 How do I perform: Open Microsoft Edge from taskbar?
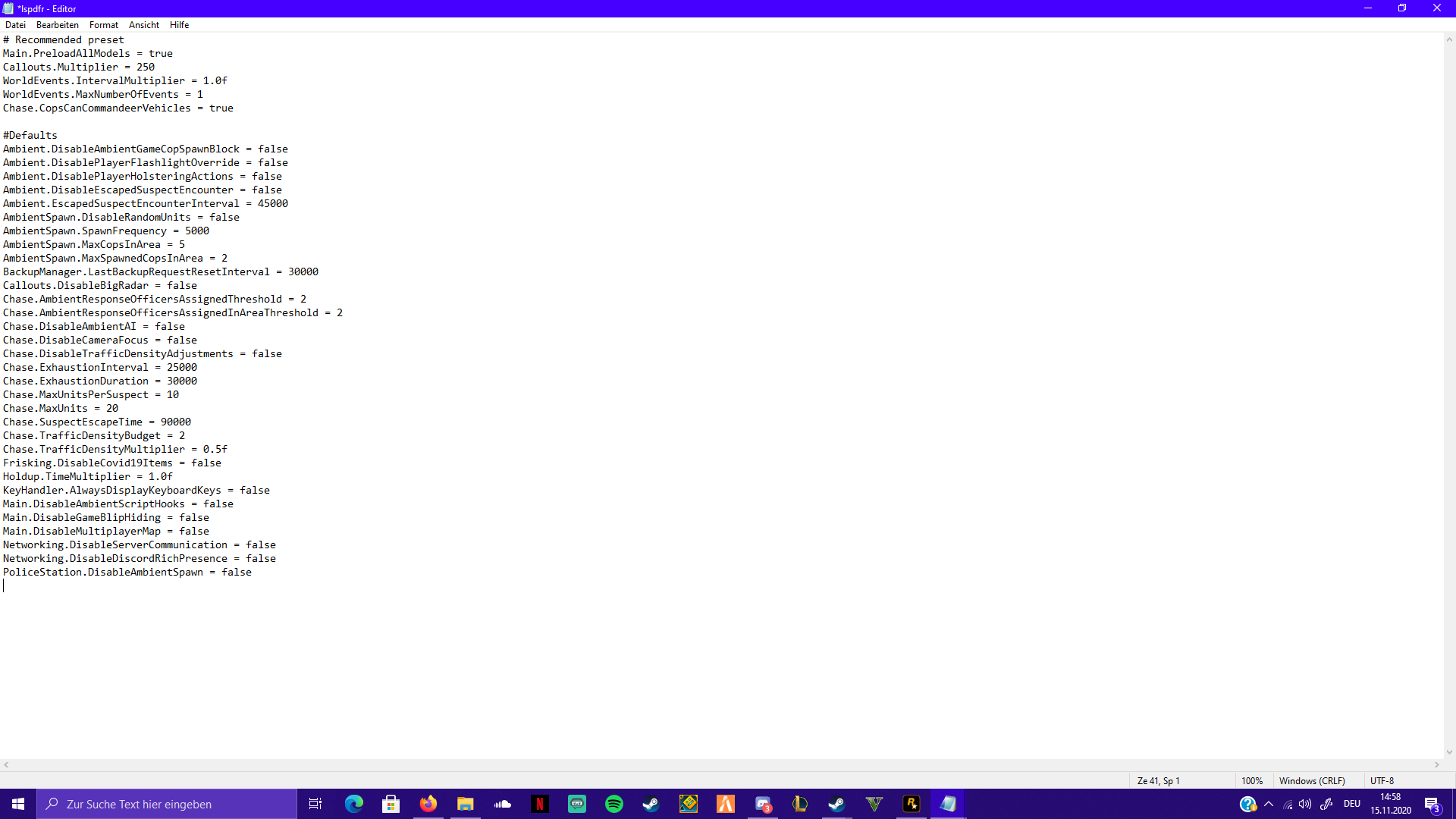click(x=354, y=804)
